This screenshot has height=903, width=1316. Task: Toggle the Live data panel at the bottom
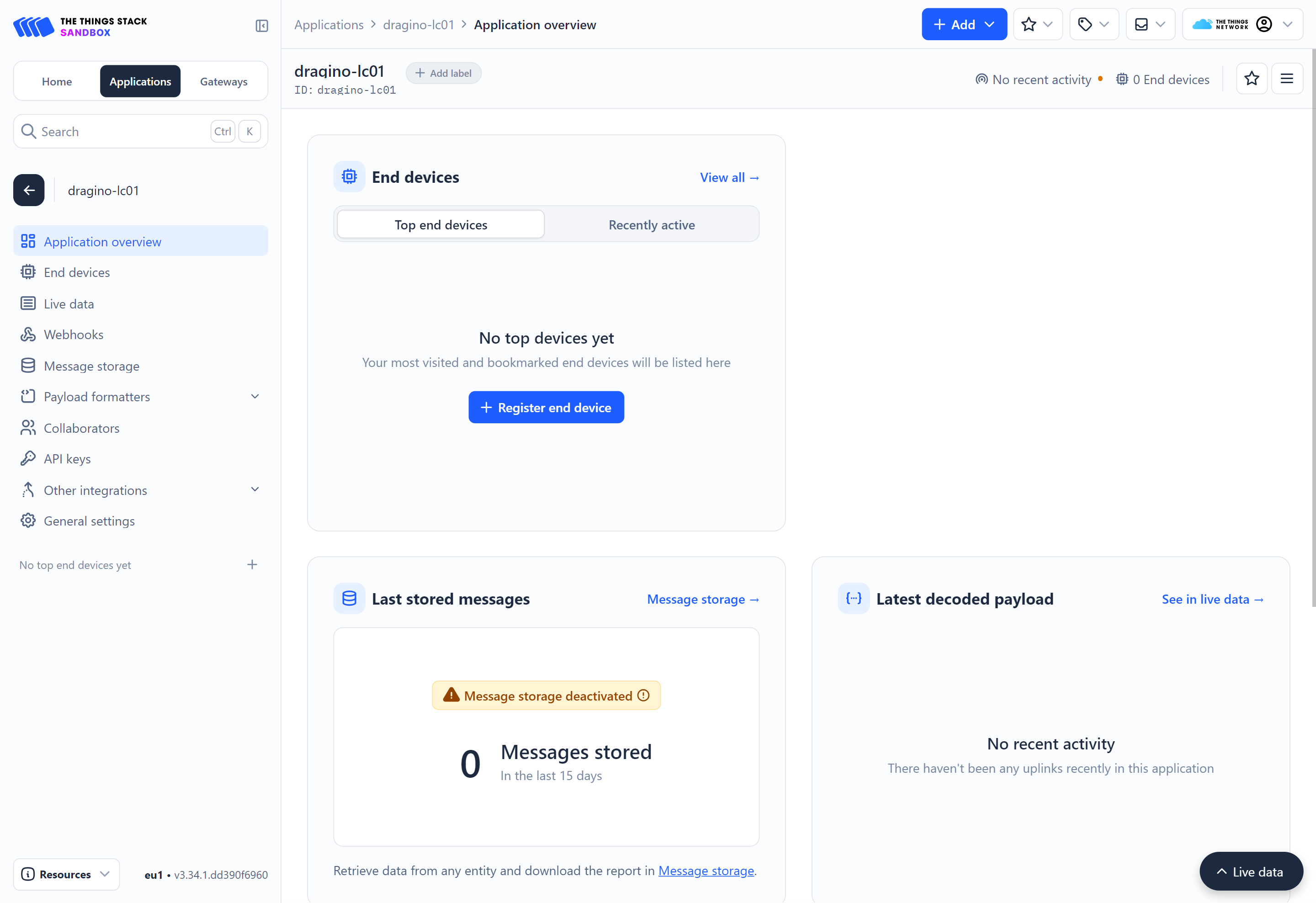[x=1250, y=871]
